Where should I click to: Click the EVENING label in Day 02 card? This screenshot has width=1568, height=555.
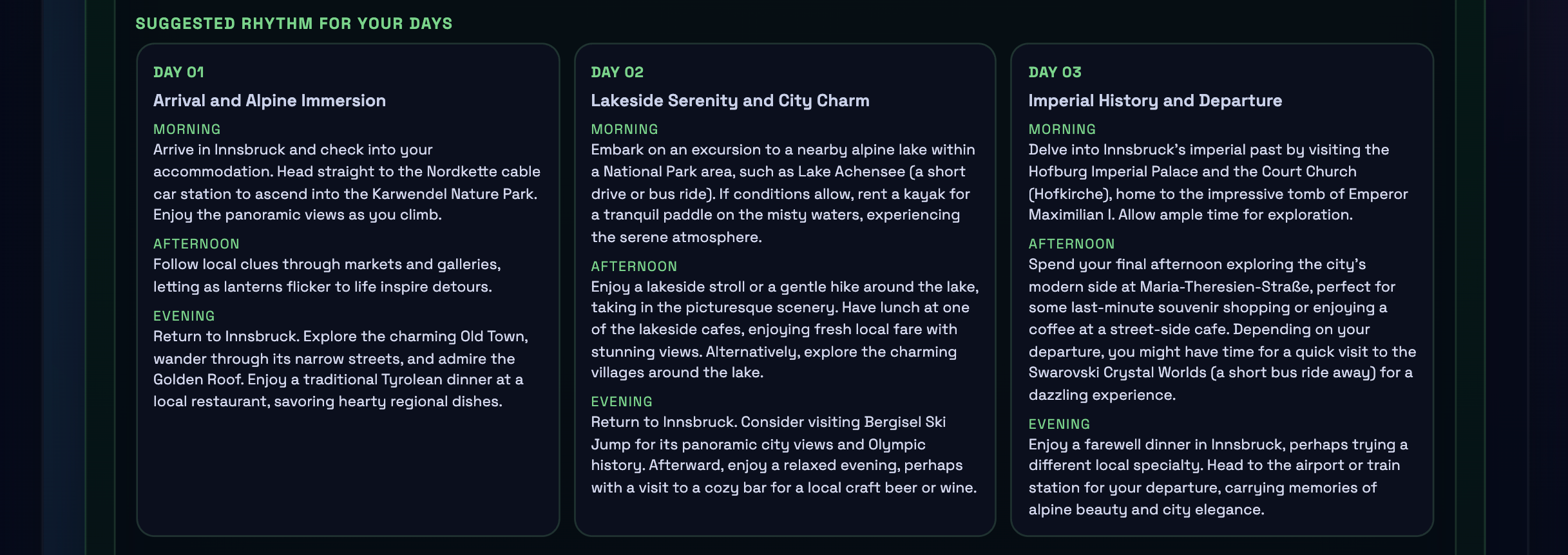(622, 402)
